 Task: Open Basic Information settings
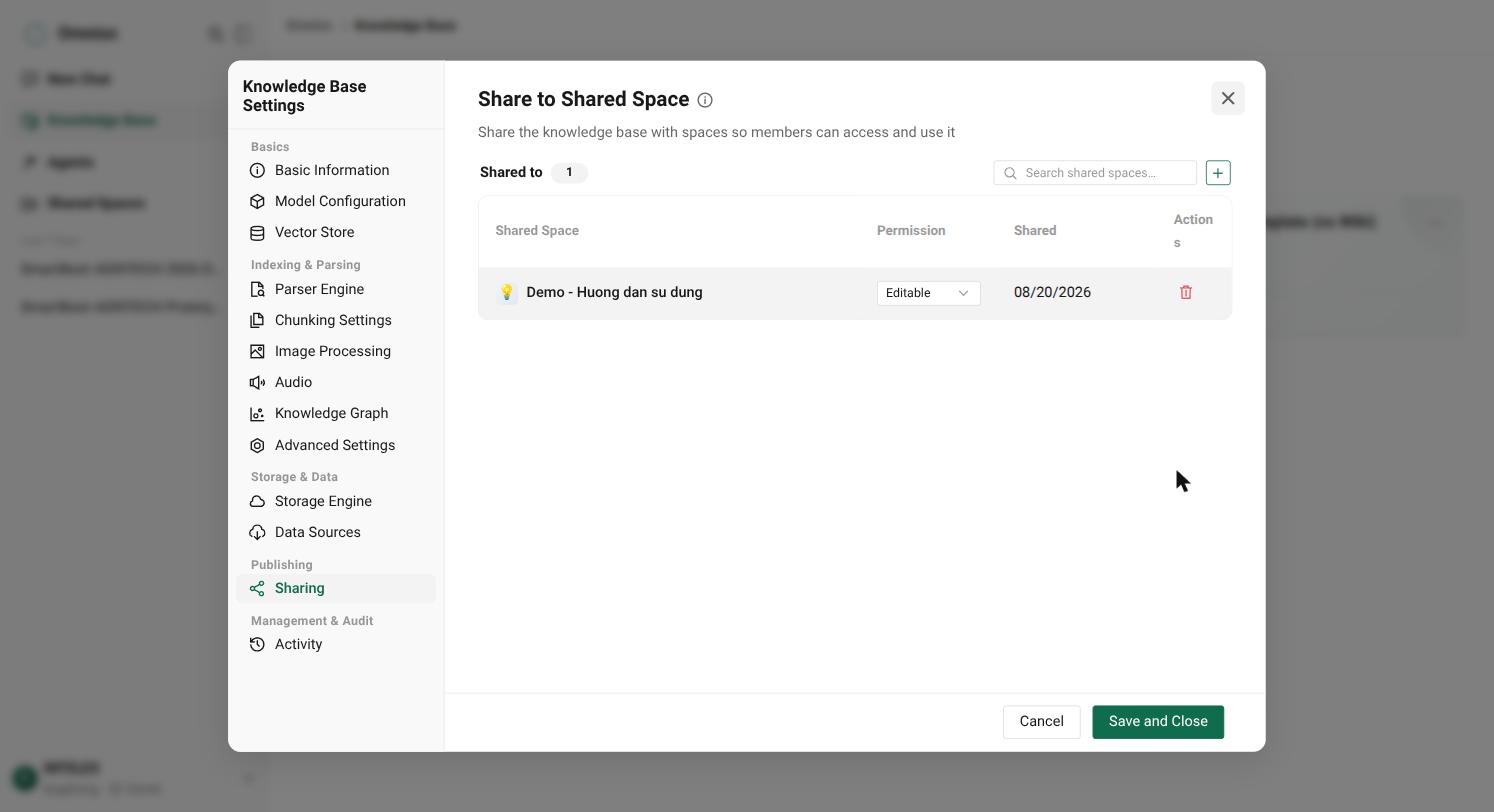(x=336, y=170)
